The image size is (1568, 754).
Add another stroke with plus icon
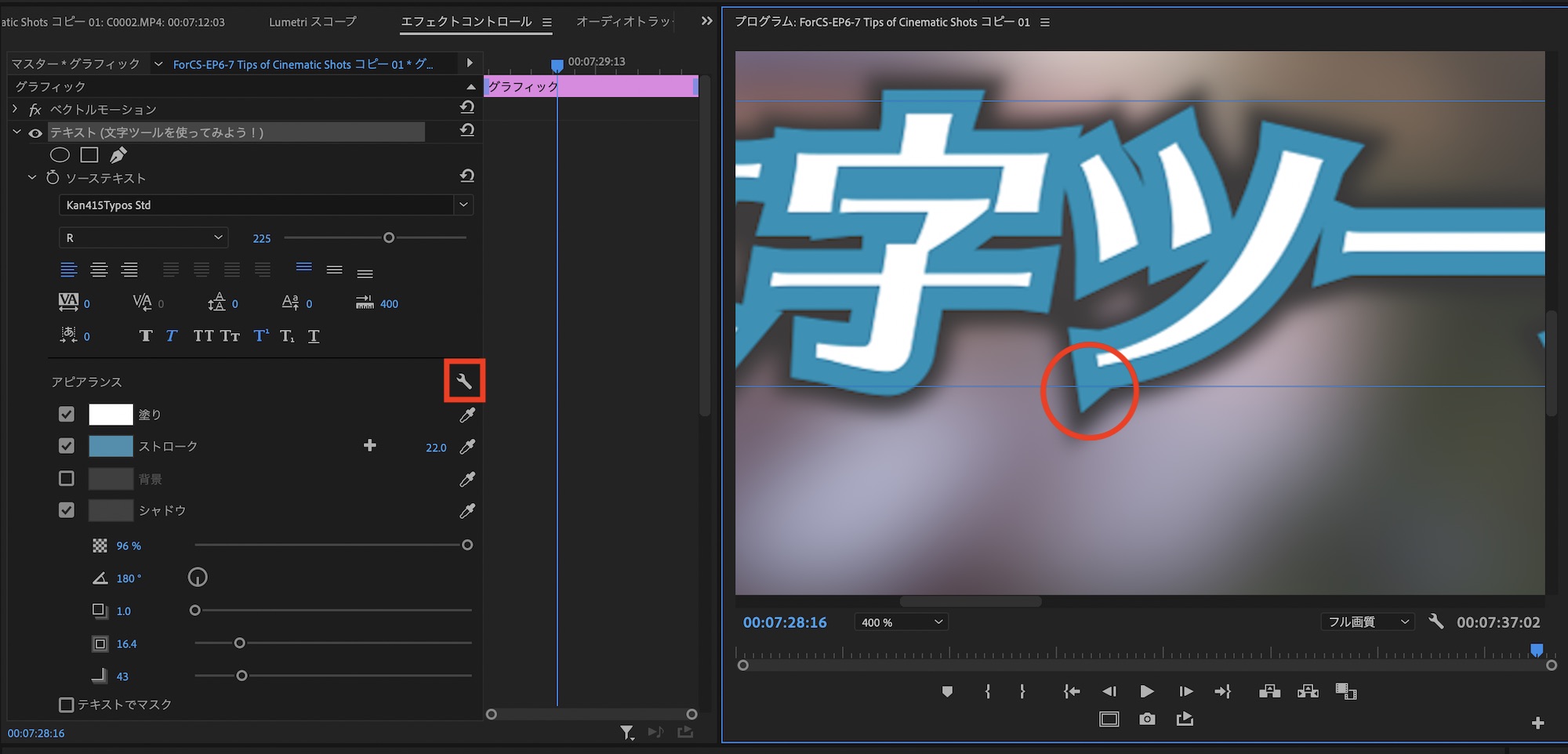coord(370,446)
